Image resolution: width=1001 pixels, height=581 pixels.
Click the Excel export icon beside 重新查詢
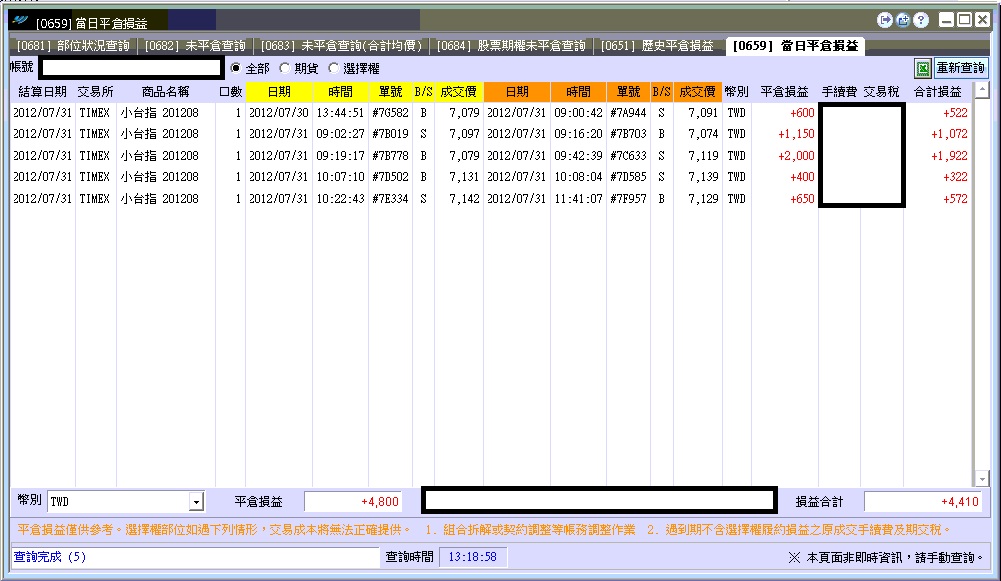point(922,68)
